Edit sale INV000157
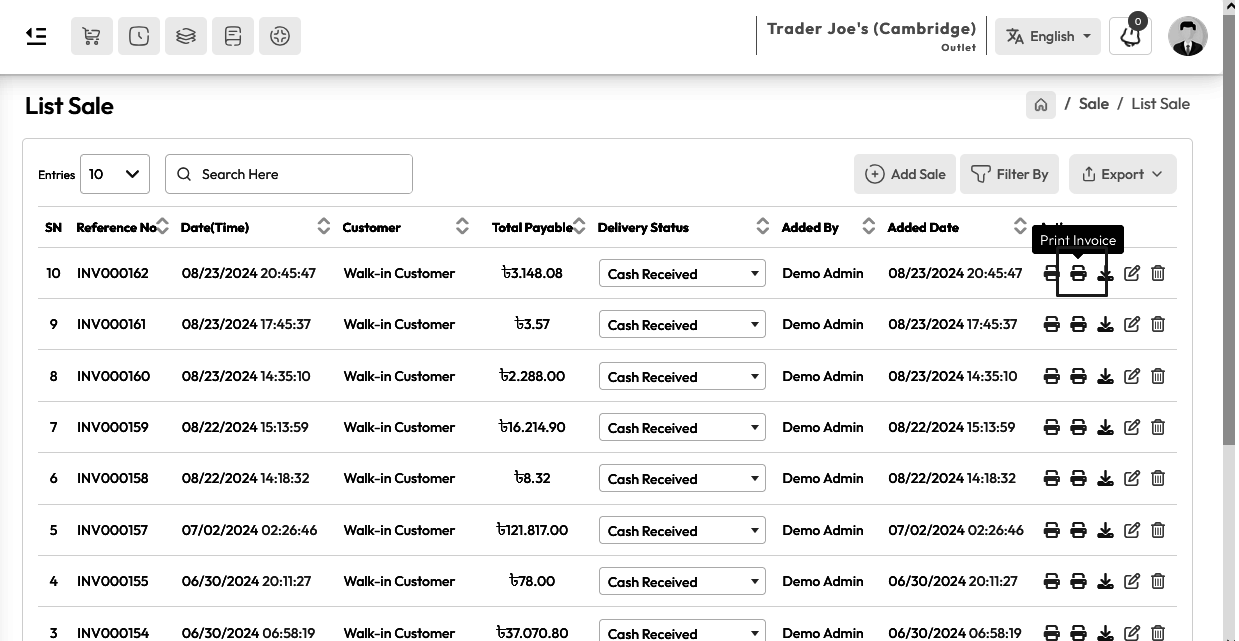This screenshot has height=641, width=1239. pos(1132,530)
